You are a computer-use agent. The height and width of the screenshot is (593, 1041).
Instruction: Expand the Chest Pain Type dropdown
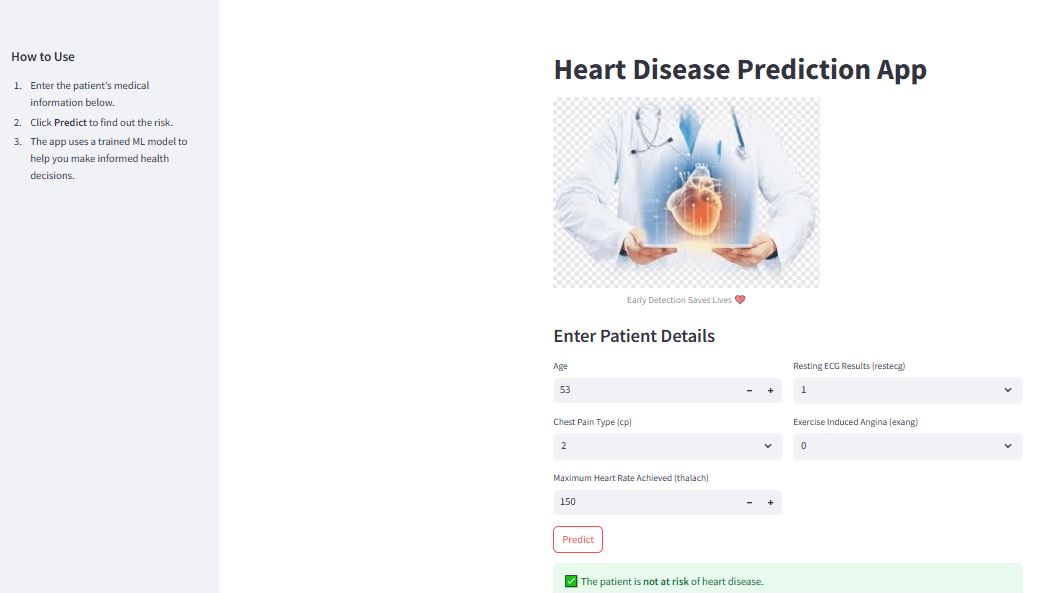point(667,446)
